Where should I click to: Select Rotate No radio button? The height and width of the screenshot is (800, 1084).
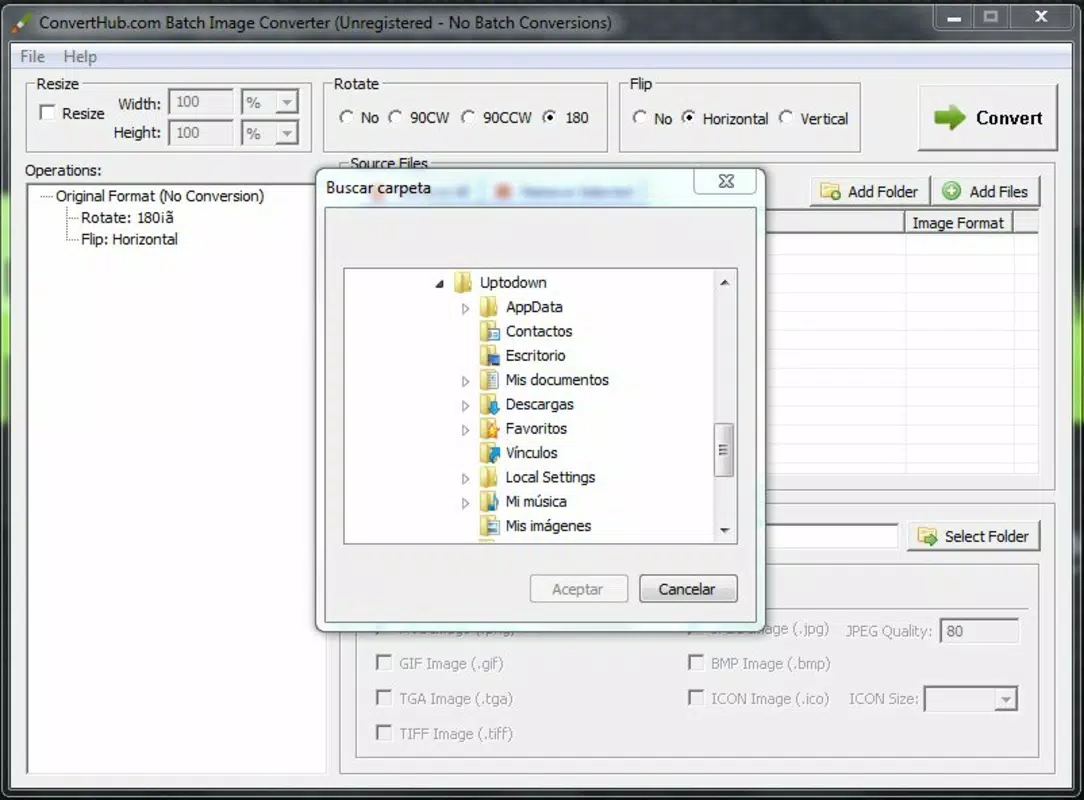346,117
